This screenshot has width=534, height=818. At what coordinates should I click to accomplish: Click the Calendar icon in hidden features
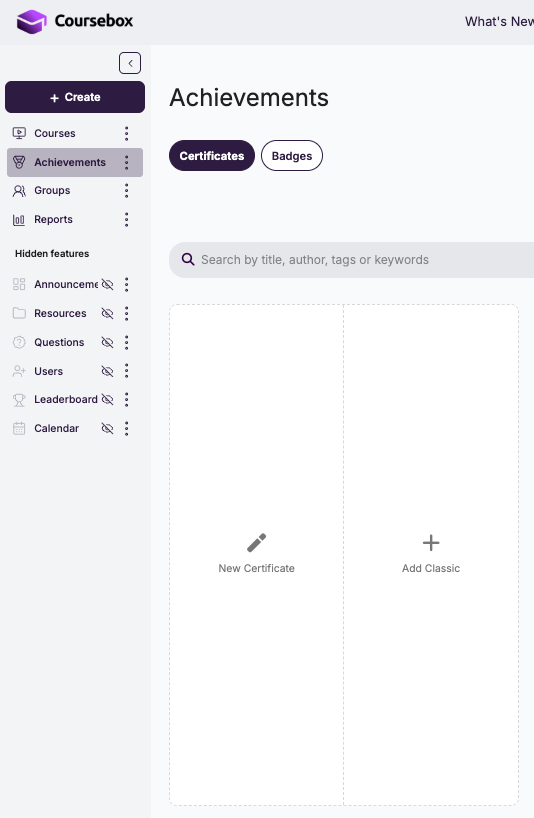(19, 428)
